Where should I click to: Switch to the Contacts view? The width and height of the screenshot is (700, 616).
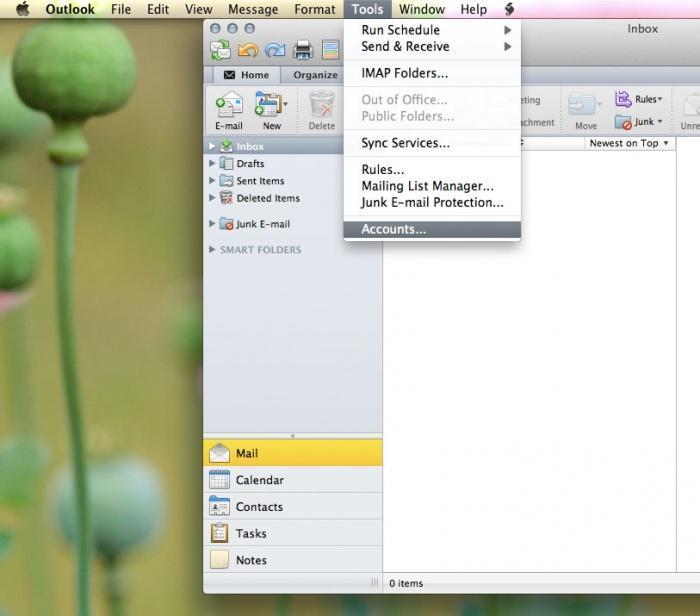click(x=259, y=507)
